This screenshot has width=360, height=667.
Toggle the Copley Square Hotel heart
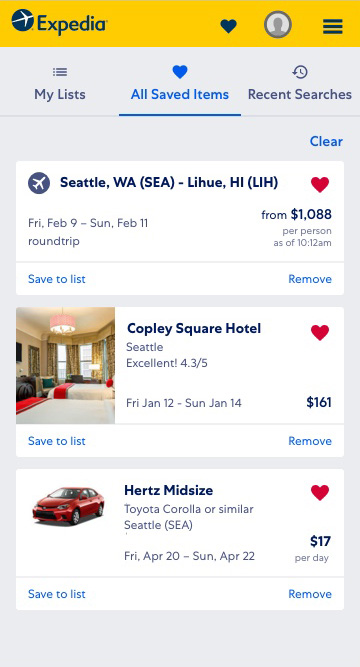click(x=320, y=333)
